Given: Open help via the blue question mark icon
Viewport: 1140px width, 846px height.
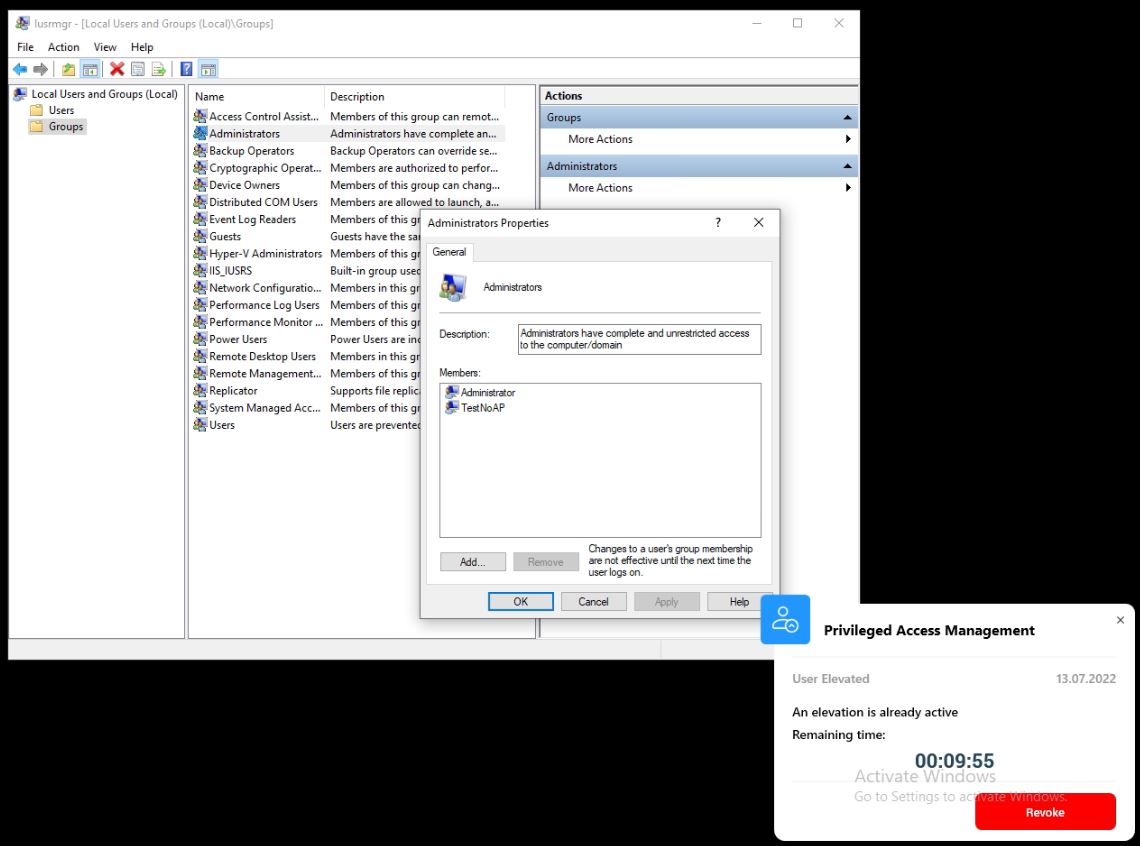Looking at the screenshot, I should (186, 69).
